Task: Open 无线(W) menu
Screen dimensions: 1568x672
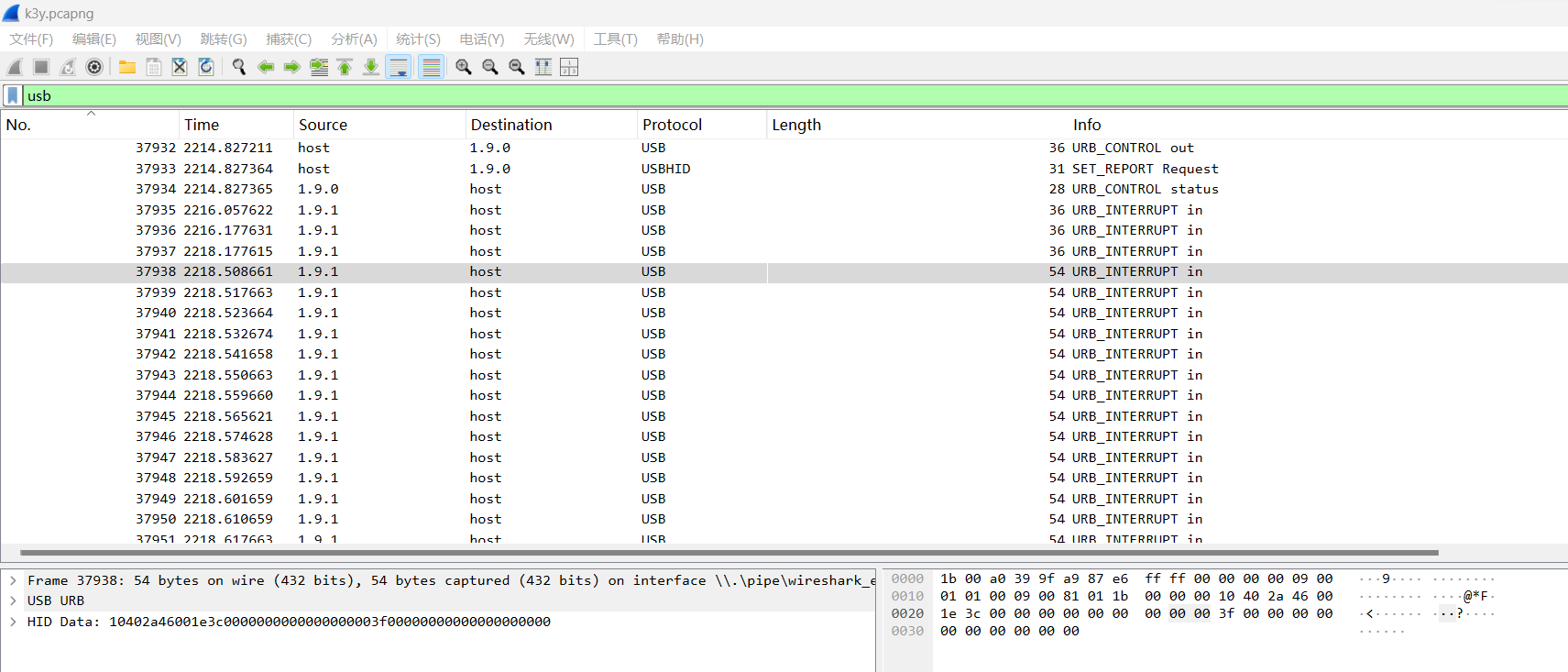Action: [549, 39]
